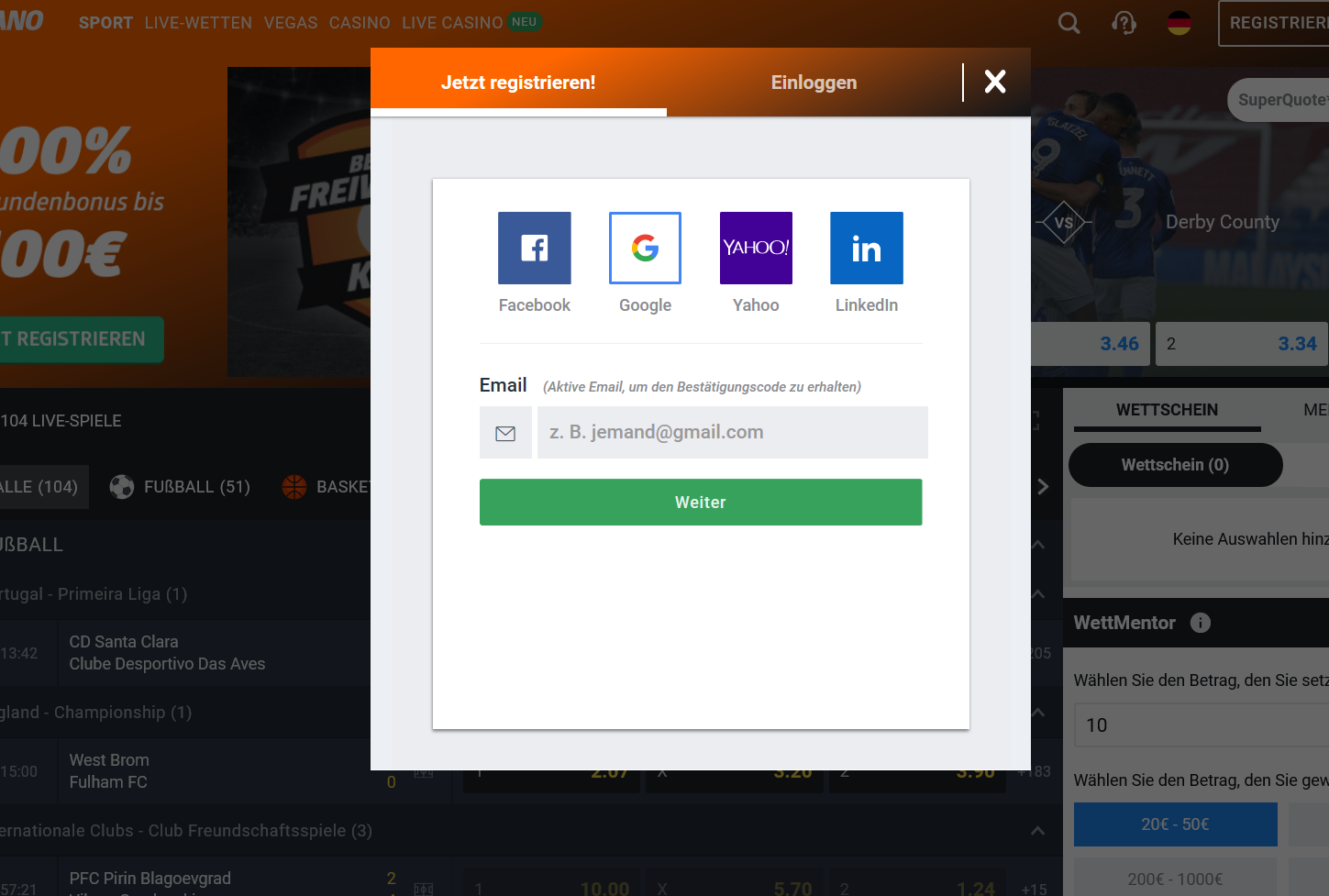
Task: Click the WettMentor amount field showing 10
Action: pos(1202,725)
